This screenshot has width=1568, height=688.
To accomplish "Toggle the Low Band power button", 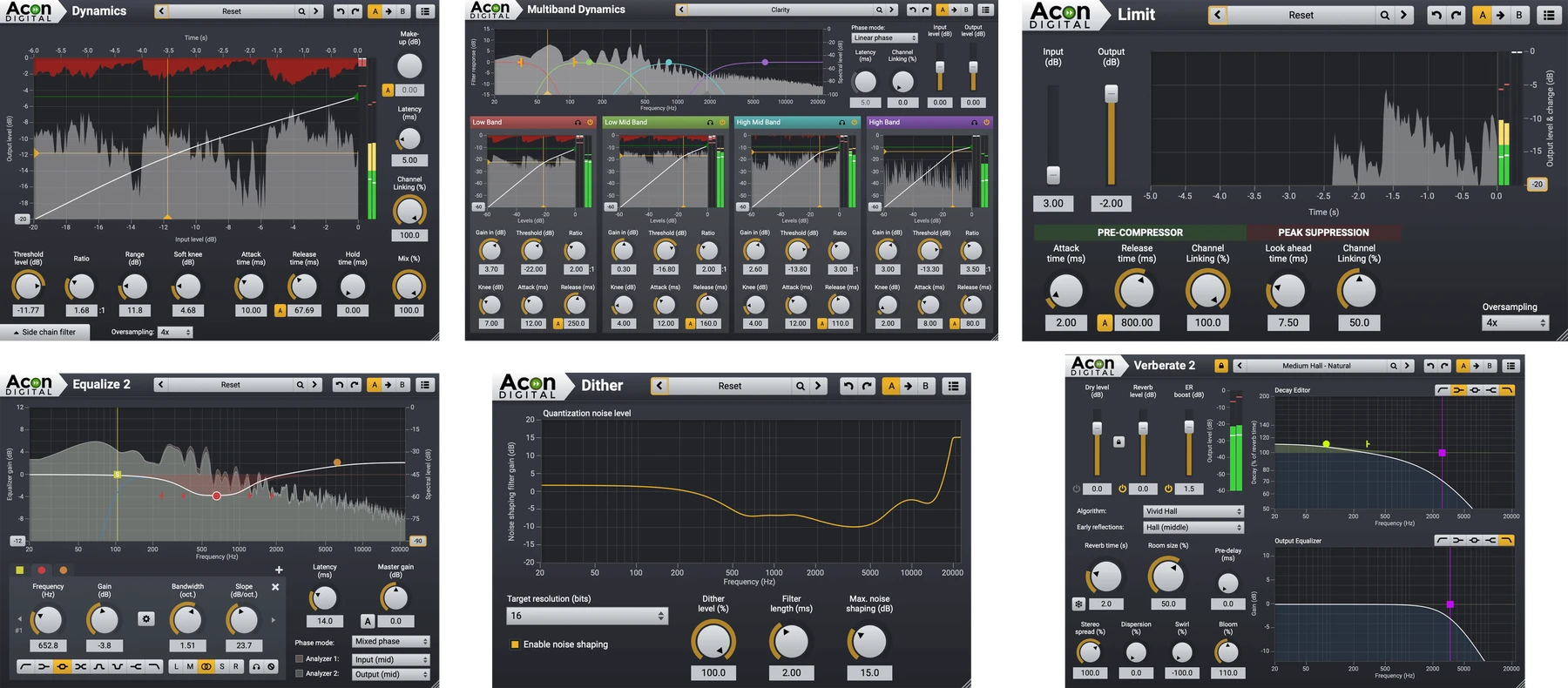I will point(590,122).
